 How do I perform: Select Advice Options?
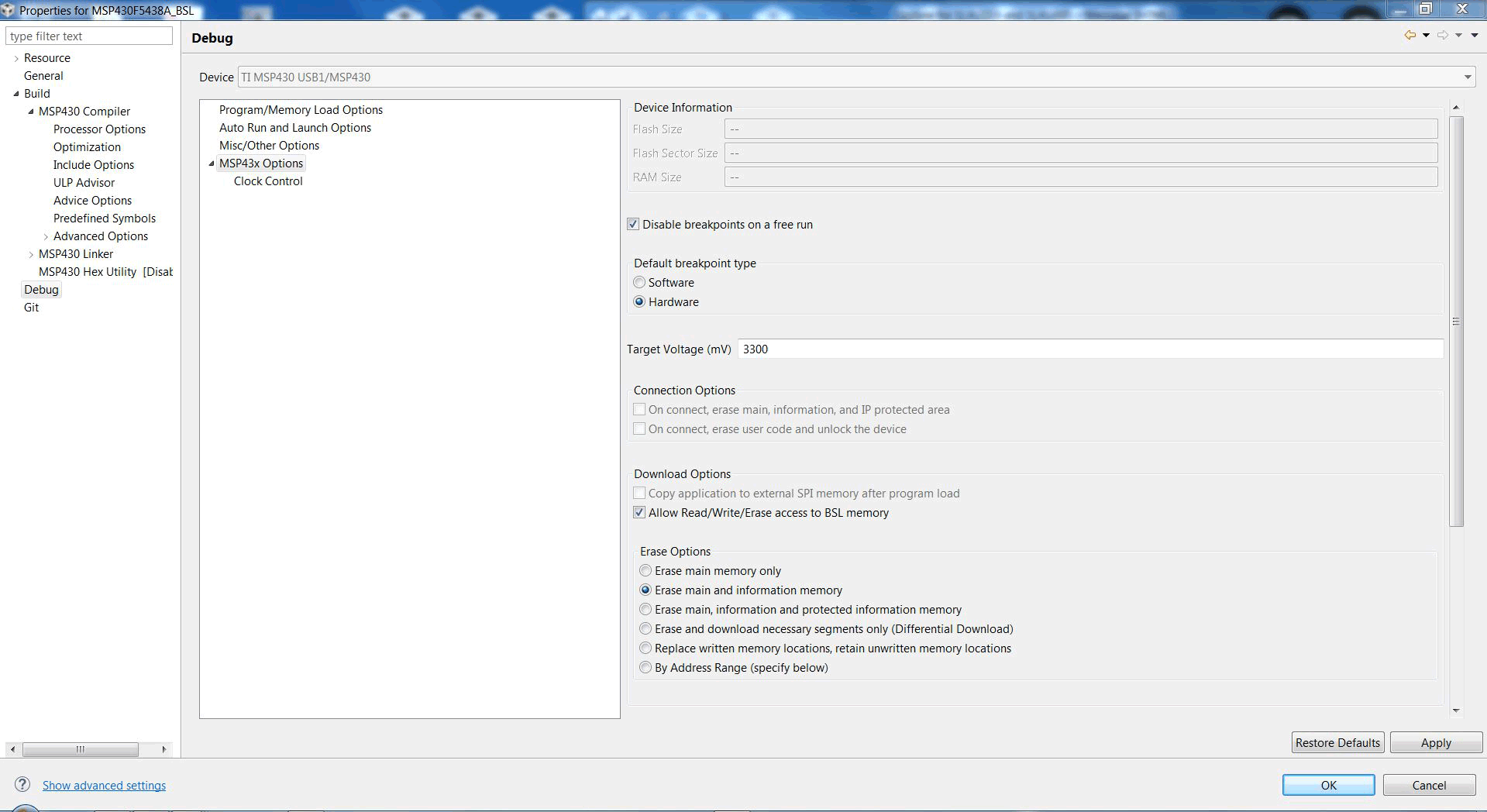pyautogui.click(x=92, y=201)
